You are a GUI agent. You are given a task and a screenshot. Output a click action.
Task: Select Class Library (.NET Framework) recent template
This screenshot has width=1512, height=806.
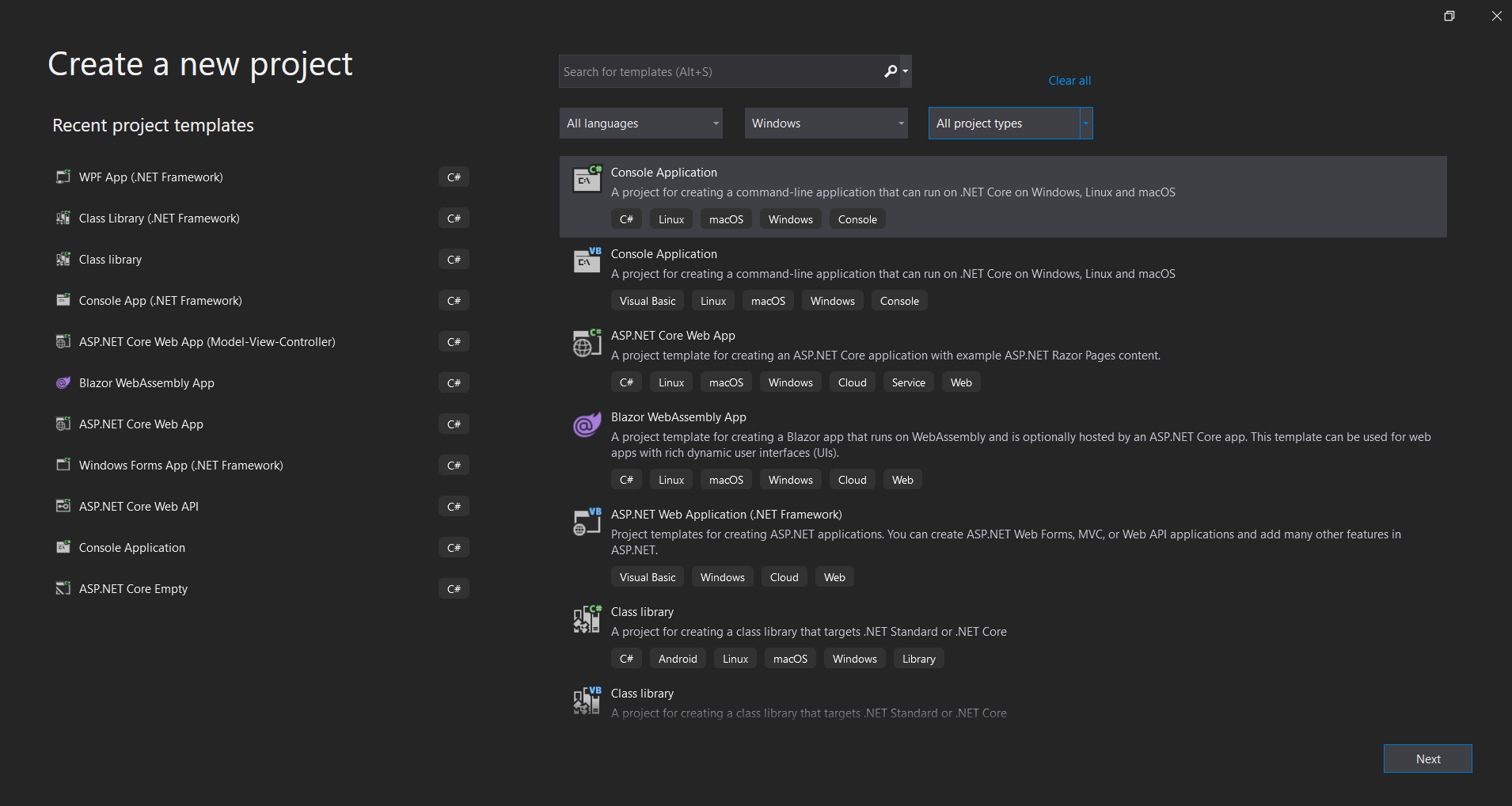[261, 218]
